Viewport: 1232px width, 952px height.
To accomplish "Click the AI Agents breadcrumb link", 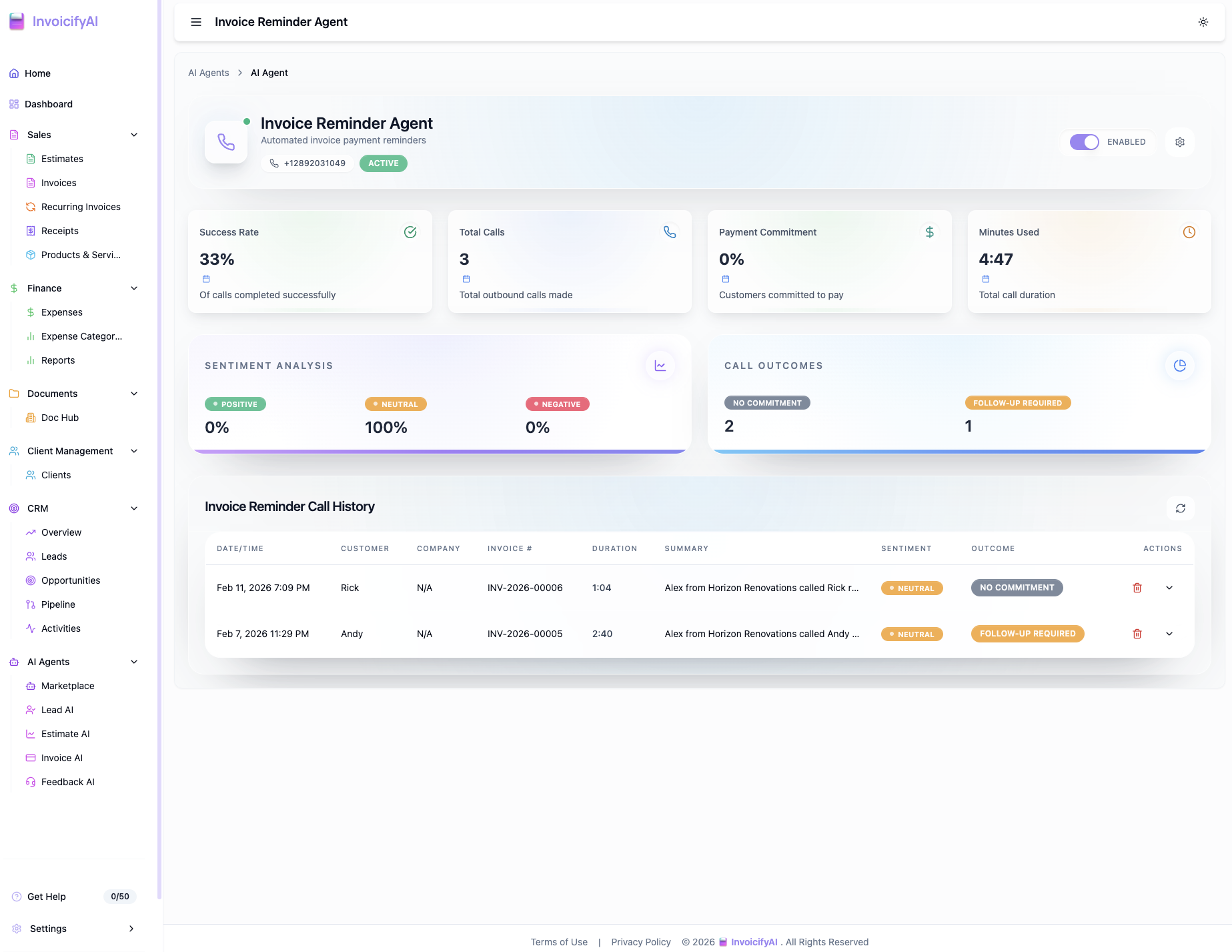I will 209,73.
